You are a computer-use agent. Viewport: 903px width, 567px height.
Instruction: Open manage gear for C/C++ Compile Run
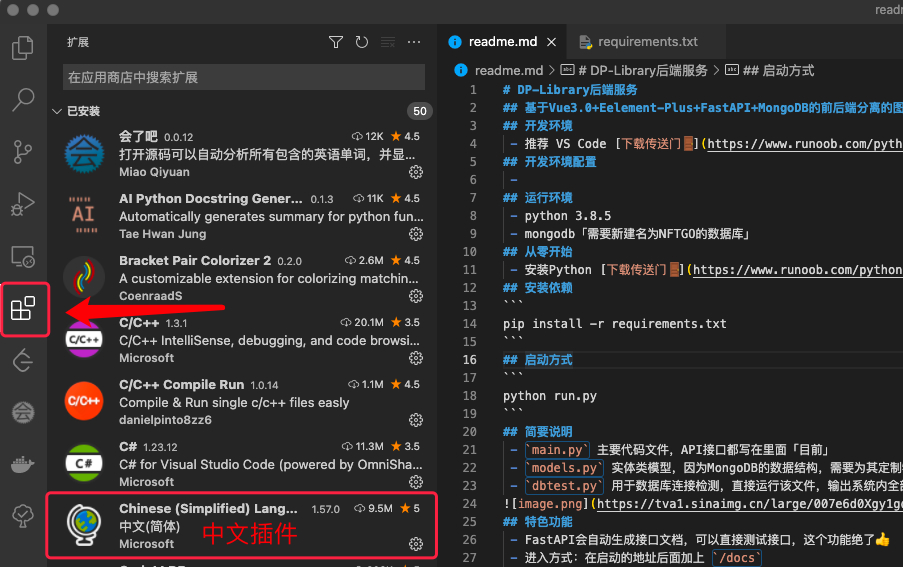tap(416, 420)
